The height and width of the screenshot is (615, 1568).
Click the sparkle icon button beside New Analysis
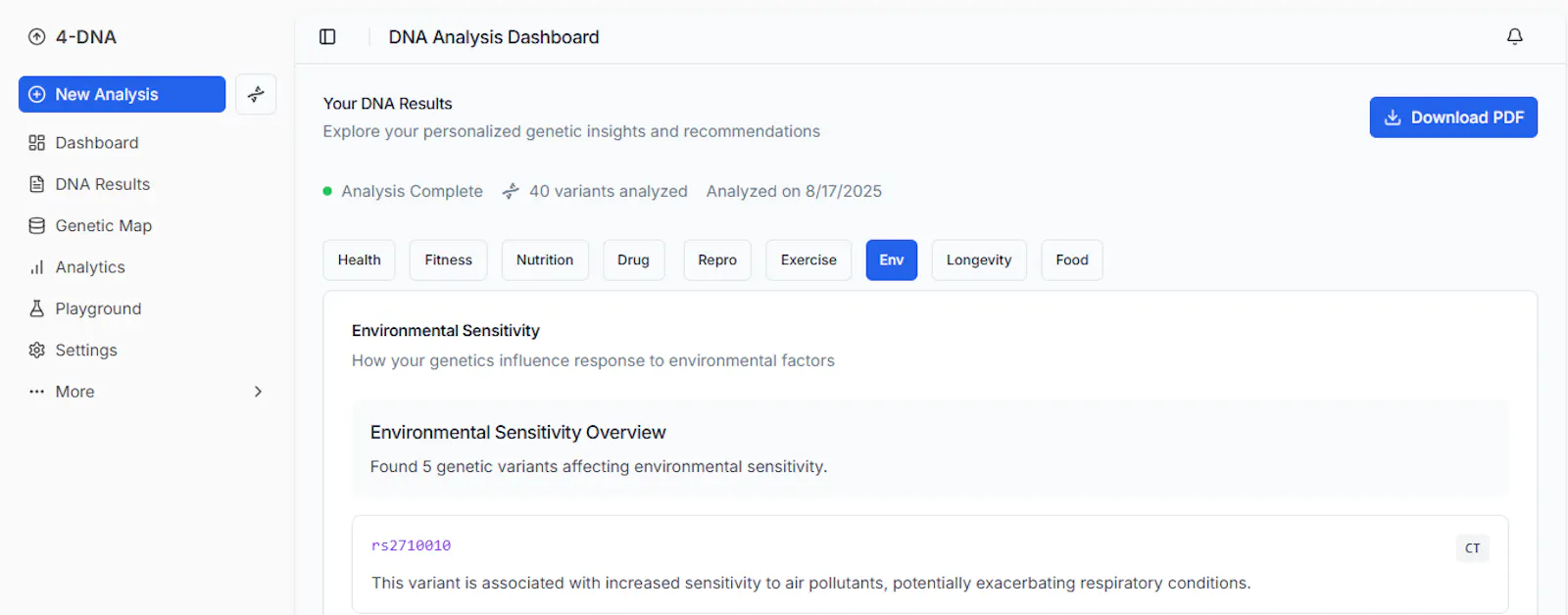(x=256, y=94)
